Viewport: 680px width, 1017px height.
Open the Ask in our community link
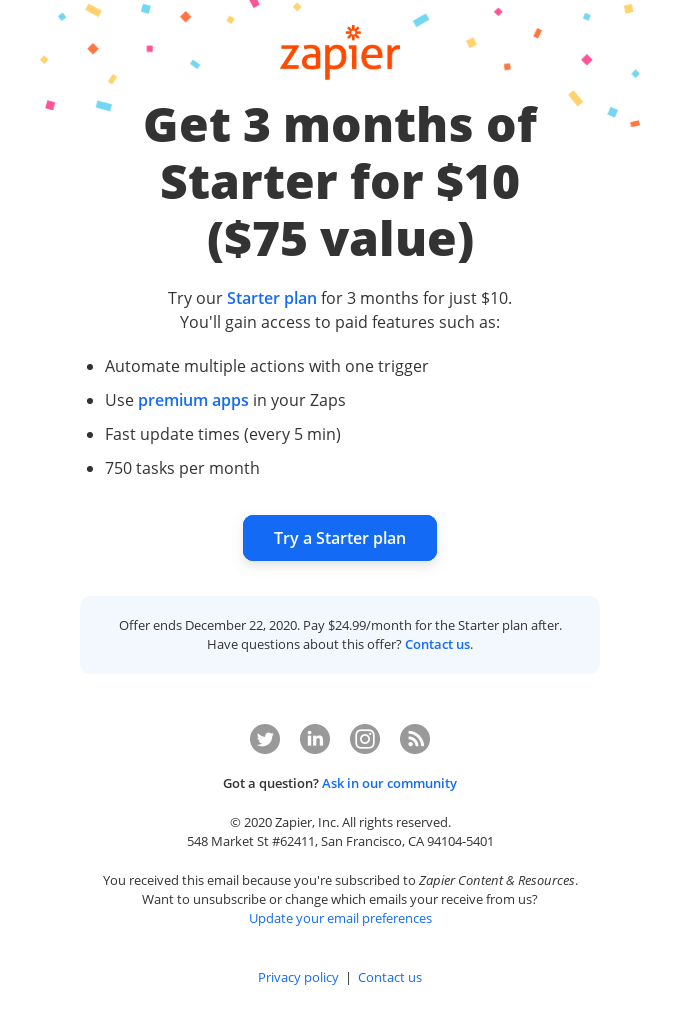[389, 783]
